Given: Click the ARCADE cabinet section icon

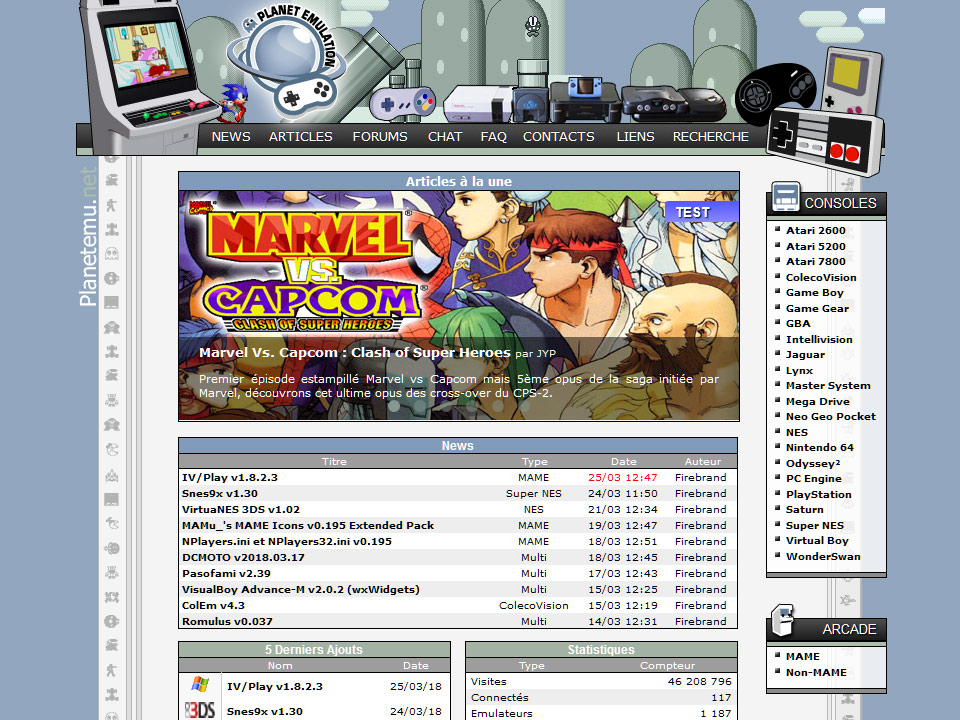Looking at the screenshot, I should pyautogui.click(x=782, y=621).
